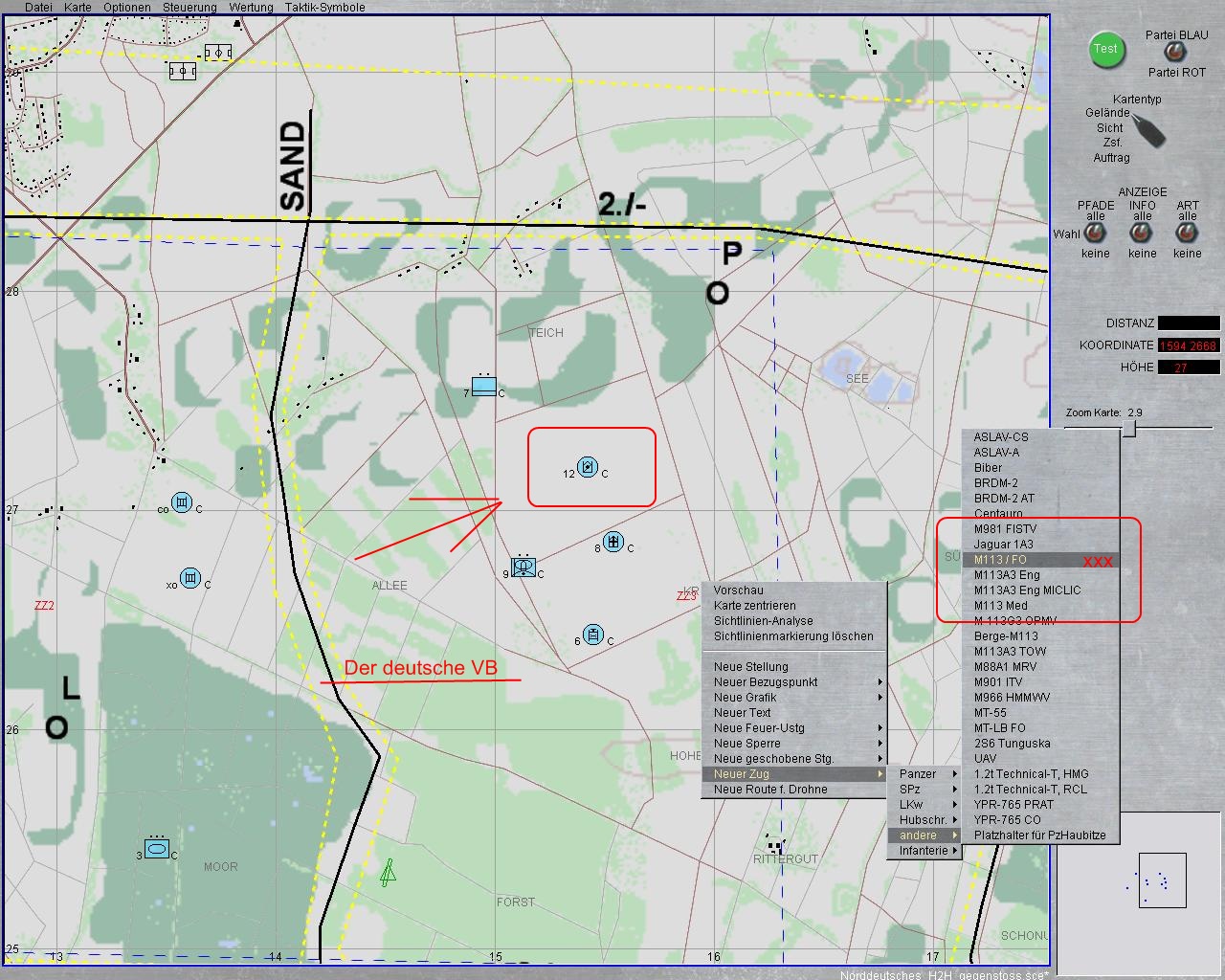Toggle the INFO alle/keine knob
This screenshot has height=980, width=1225.
[1142, 234]
